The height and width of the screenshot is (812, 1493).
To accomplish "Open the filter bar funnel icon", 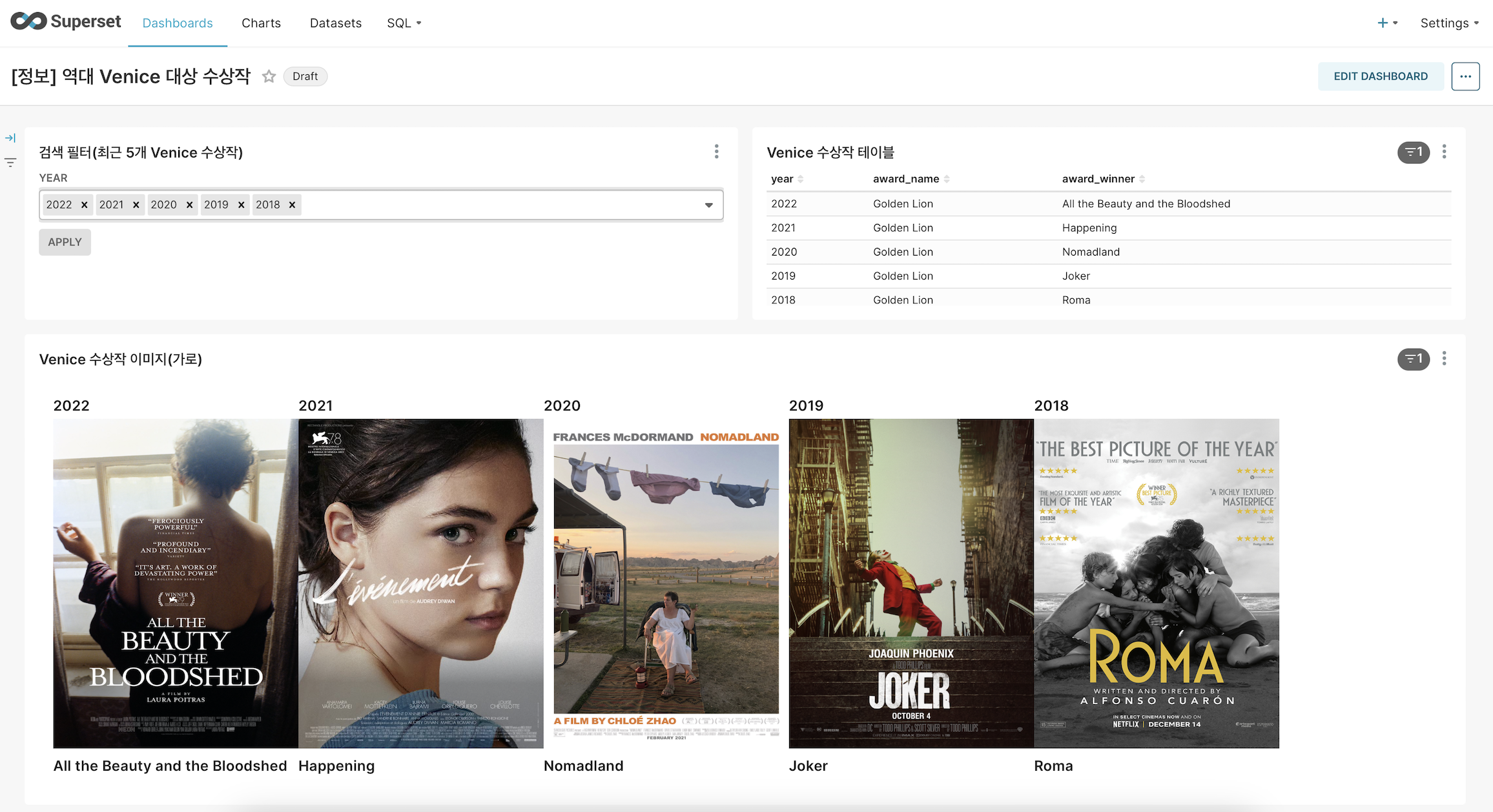I will [x=10, y=163].
